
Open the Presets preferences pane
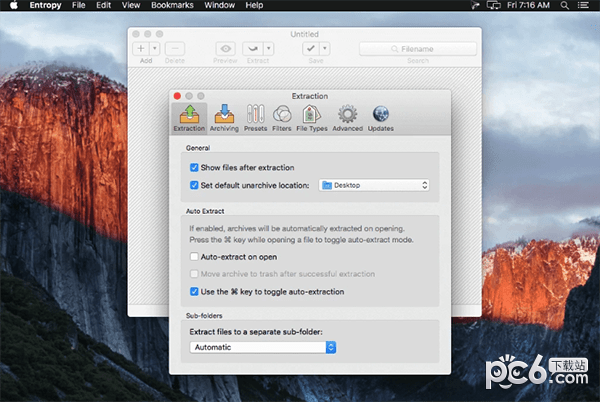point(255,118)
